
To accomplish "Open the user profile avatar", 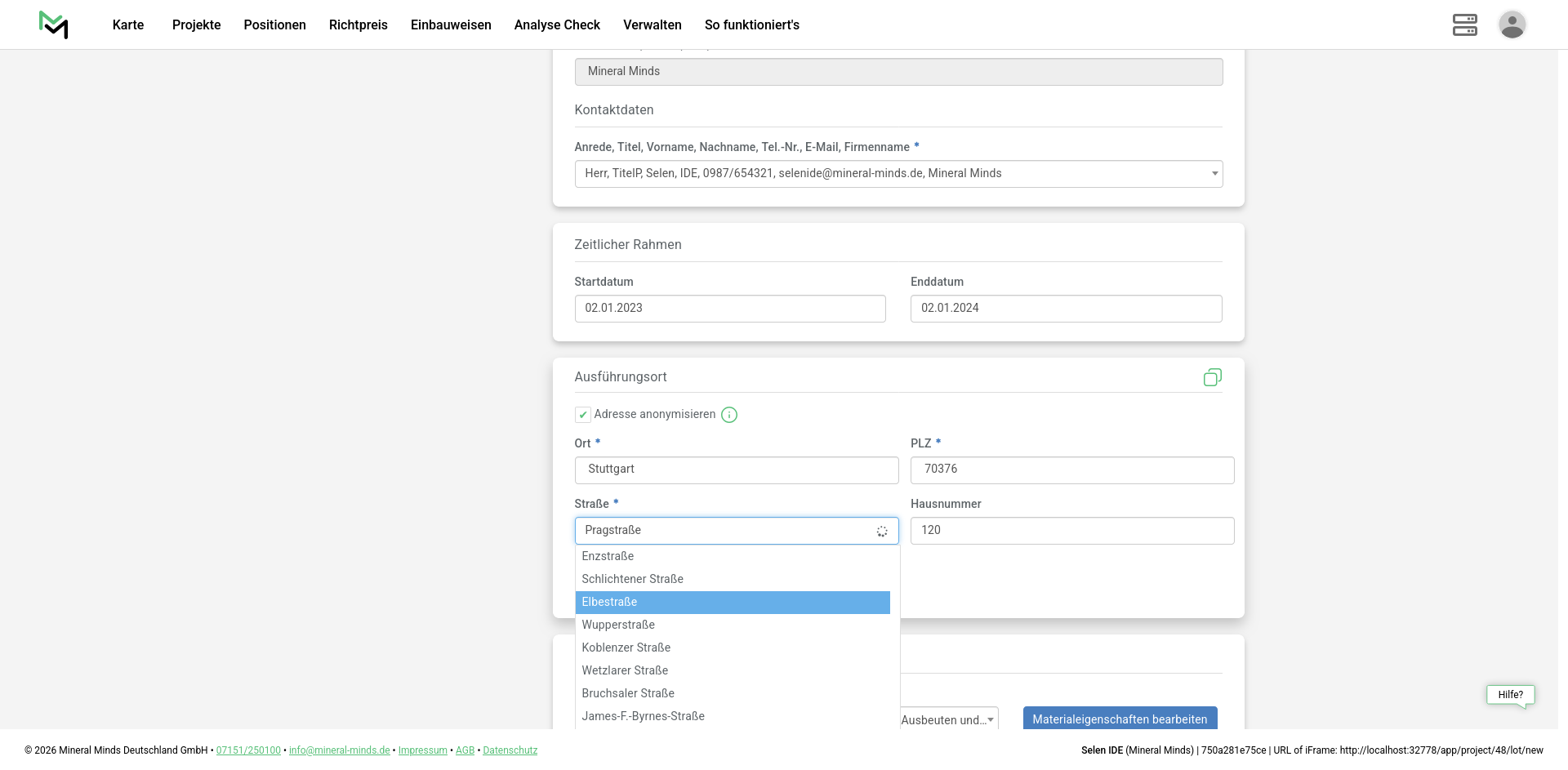I will pyautogui.click(x=1512, y=24).
